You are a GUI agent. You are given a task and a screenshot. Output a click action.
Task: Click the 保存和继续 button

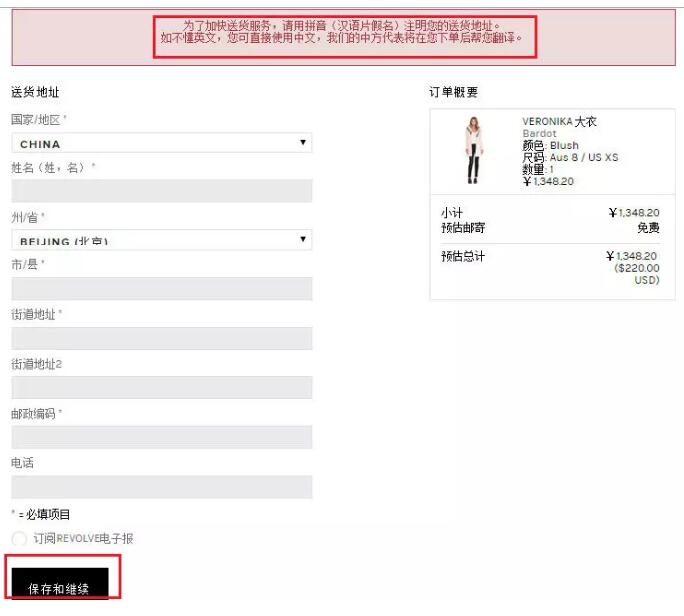click(x=60, y=583)
